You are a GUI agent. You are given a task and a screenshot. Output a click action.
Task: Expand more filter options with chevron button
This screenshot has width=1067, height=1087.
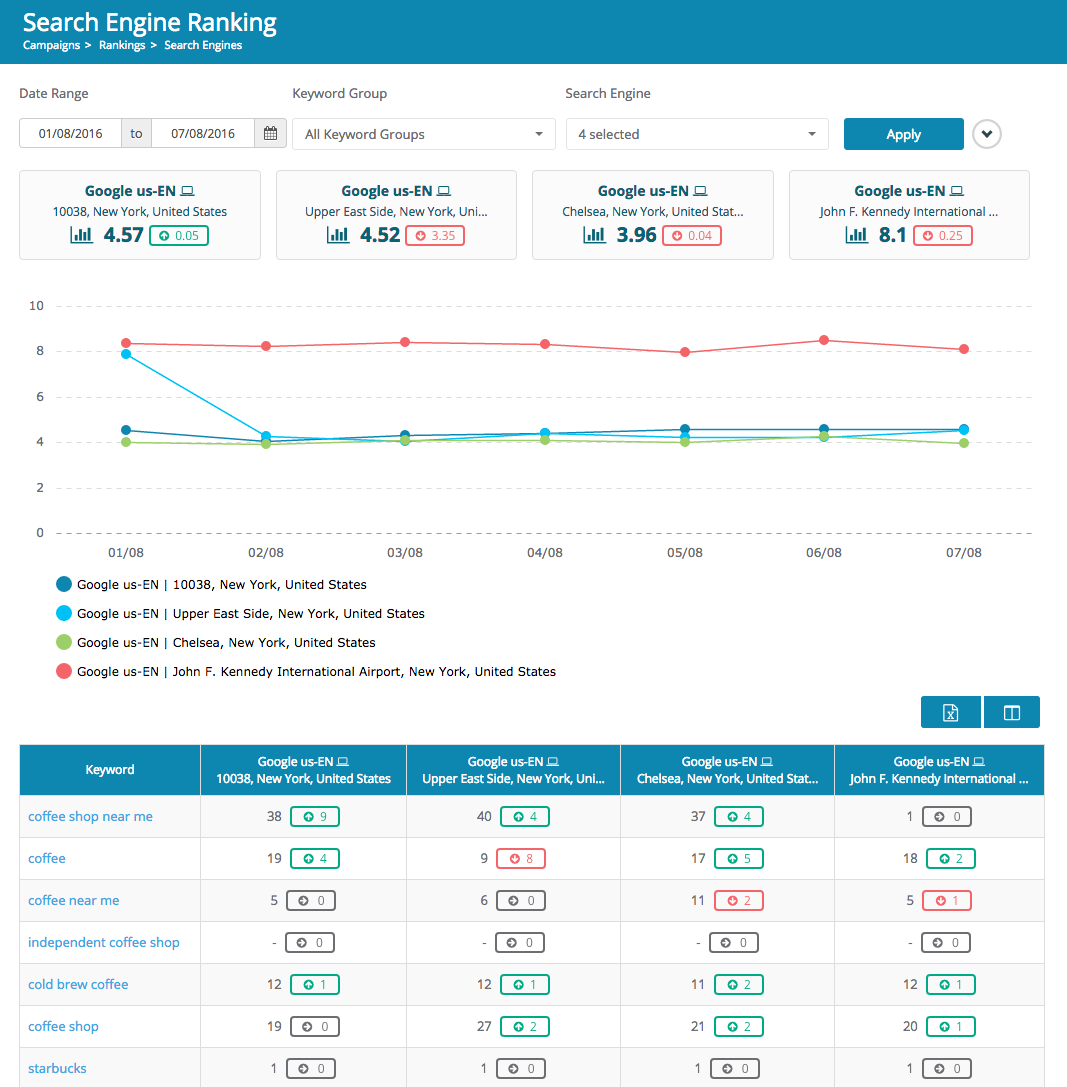click(987, 134)
